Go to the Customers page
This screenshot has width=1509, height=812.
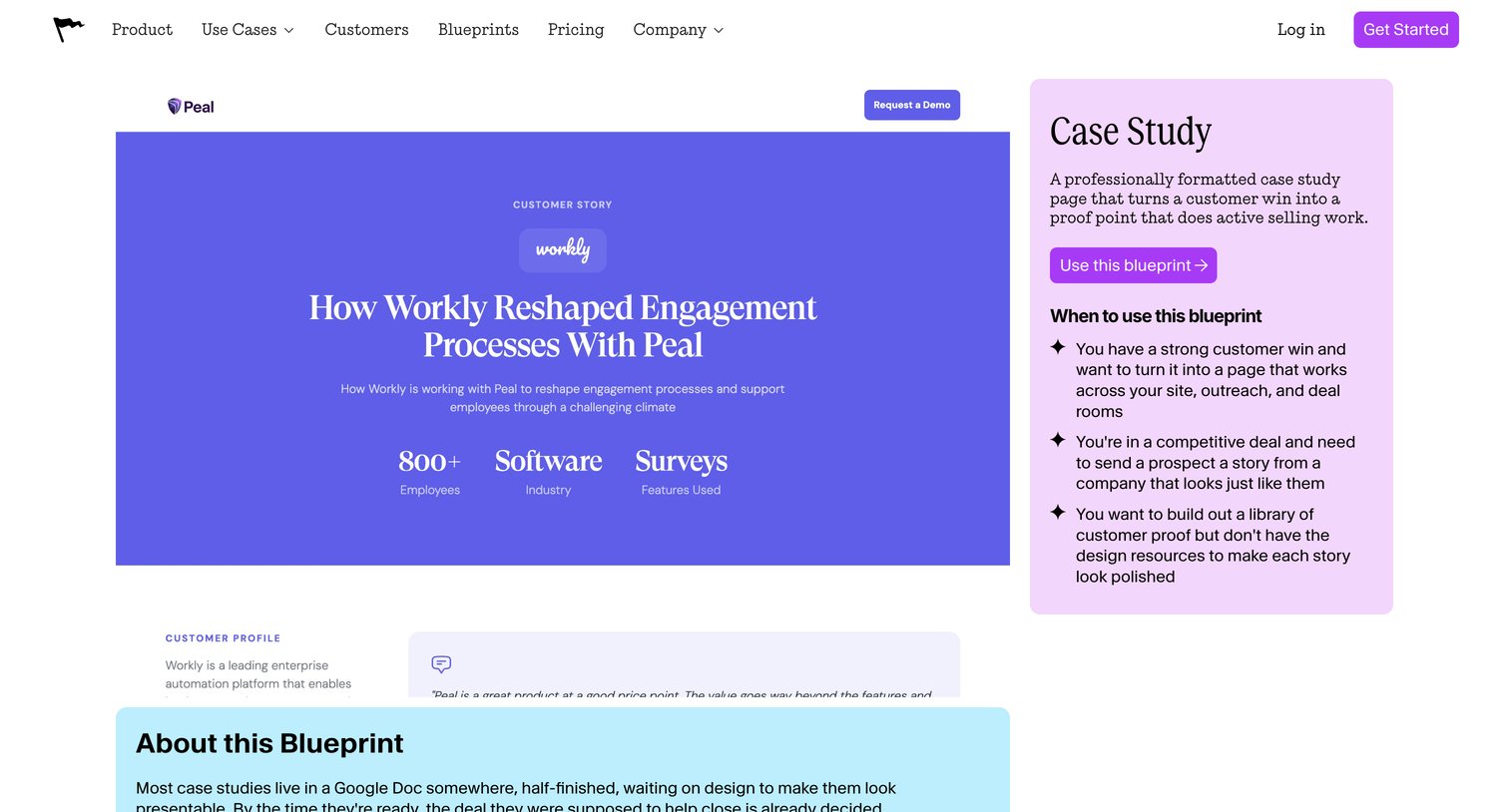(x=366, y=30)
